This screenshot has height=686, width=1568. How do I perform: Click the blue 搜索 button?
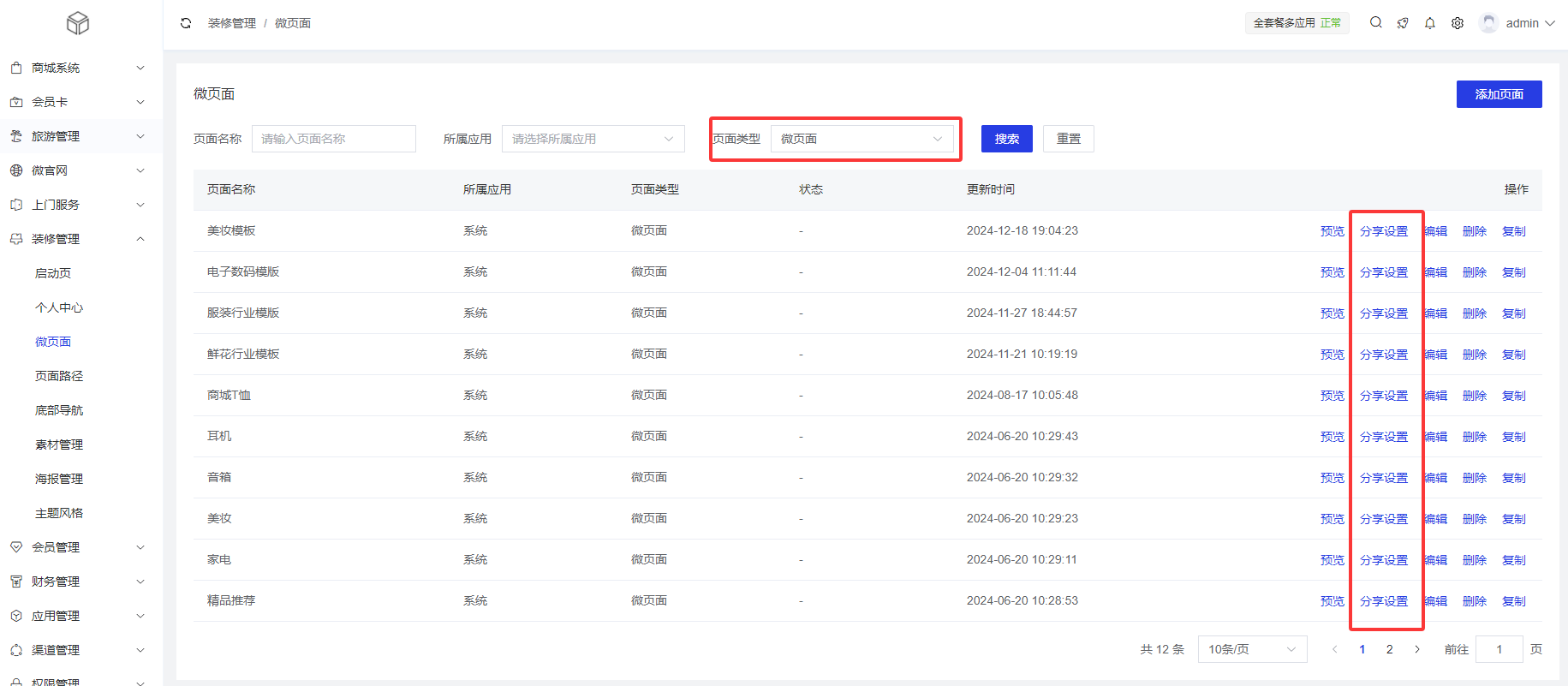[1006, 139]
